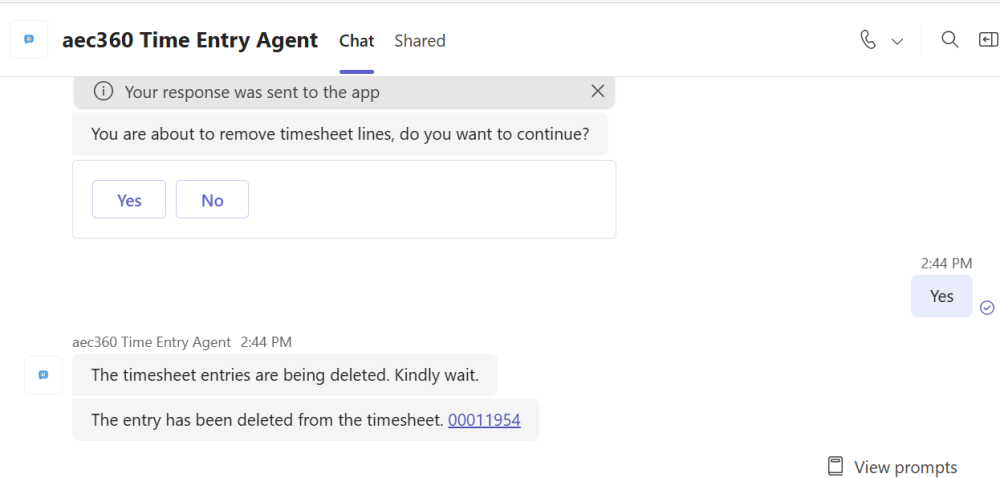Select the sent 'Yes' message bubble
The height and width of the screenshot is (478, 1000).
click(941, 296)
